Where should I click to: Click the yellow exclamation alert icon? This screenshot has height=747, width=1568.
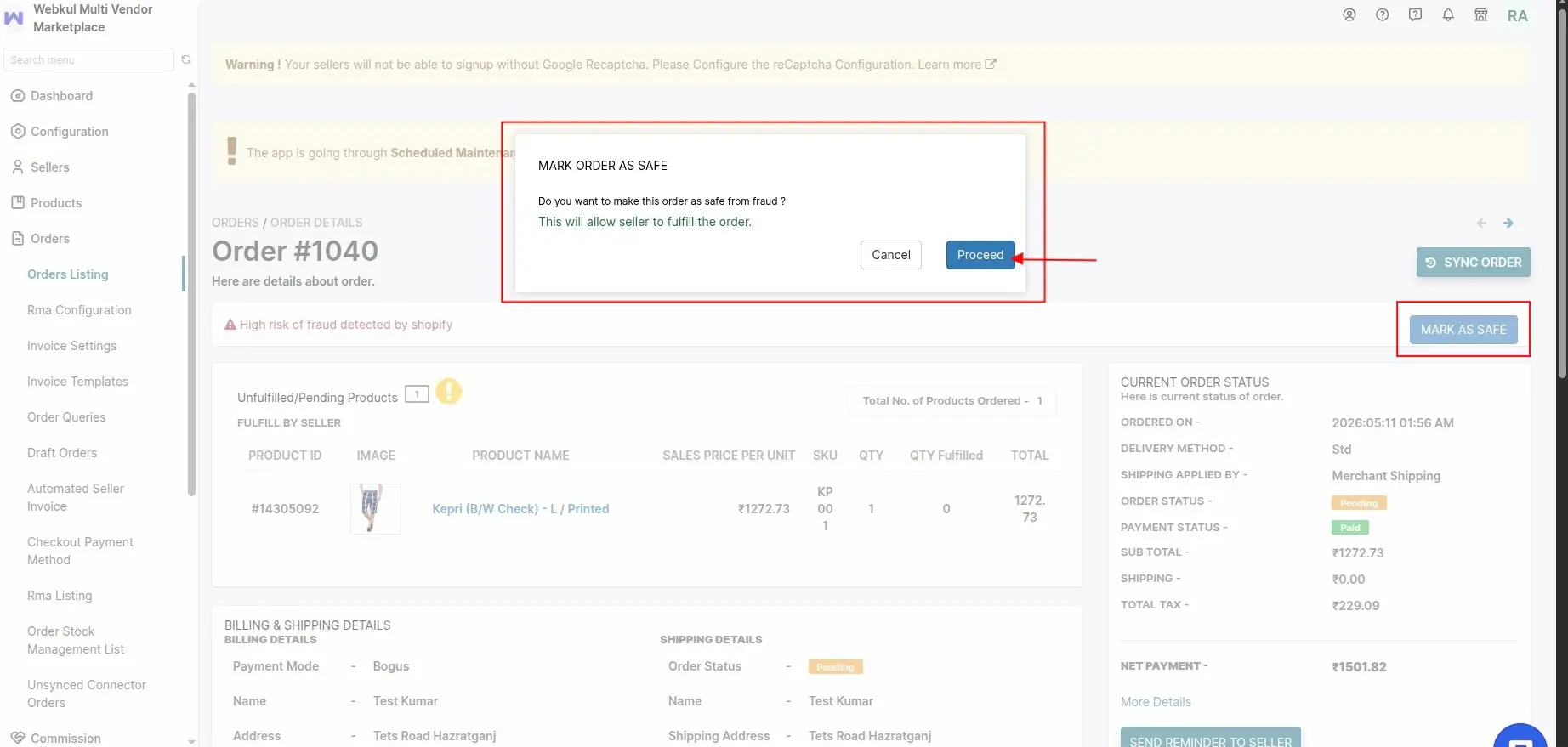click(449, 391)
